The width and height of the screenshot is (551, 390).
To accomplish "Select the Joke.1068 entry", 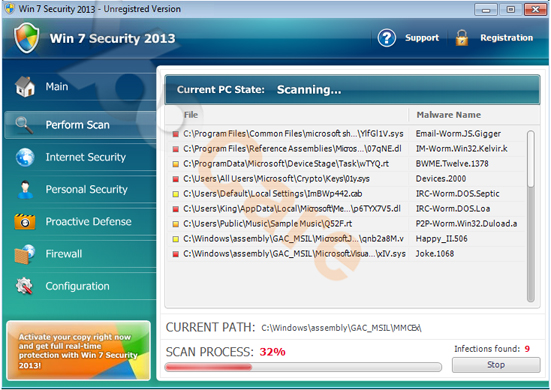I will pos(435,254).
